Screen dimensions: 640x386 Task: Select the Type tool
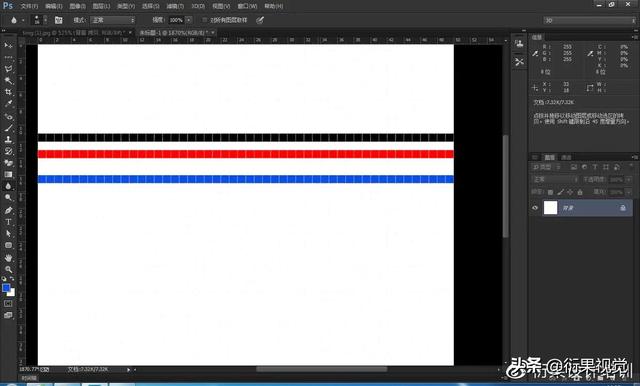(x=8, y=222)
